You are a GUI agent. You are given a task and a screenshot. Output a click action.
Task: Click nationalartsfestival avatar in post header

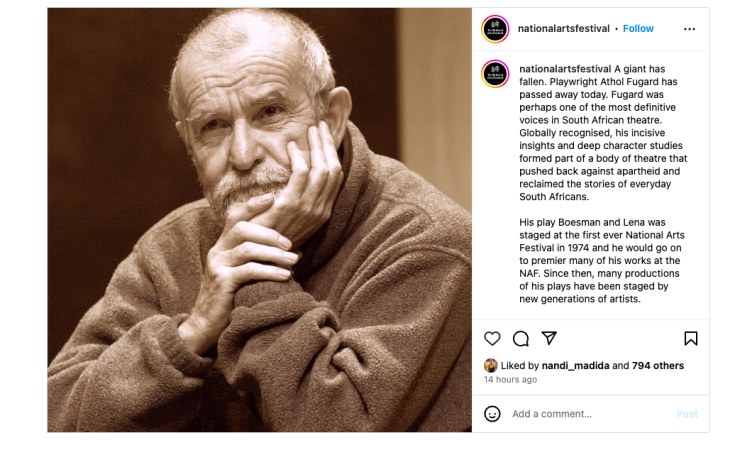pyautogui.click(x=495, y=29)
